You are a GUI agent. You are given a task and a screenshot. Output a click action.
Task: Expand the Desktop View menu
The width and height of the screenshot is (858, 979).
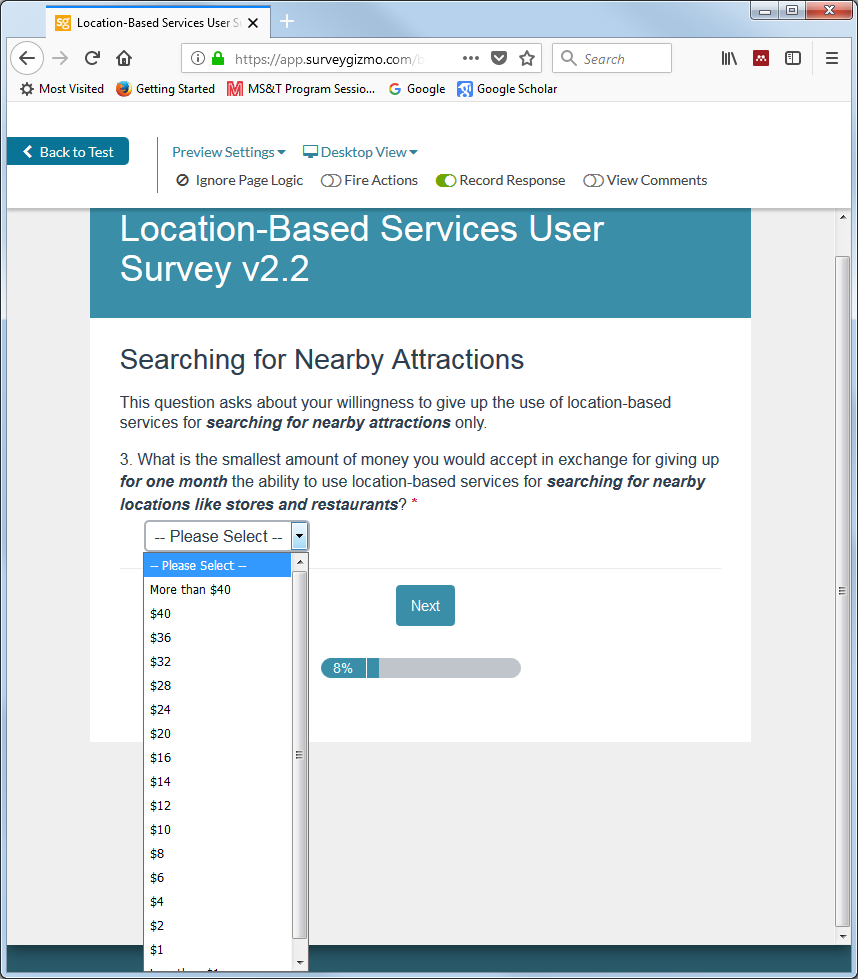(360, 152)
